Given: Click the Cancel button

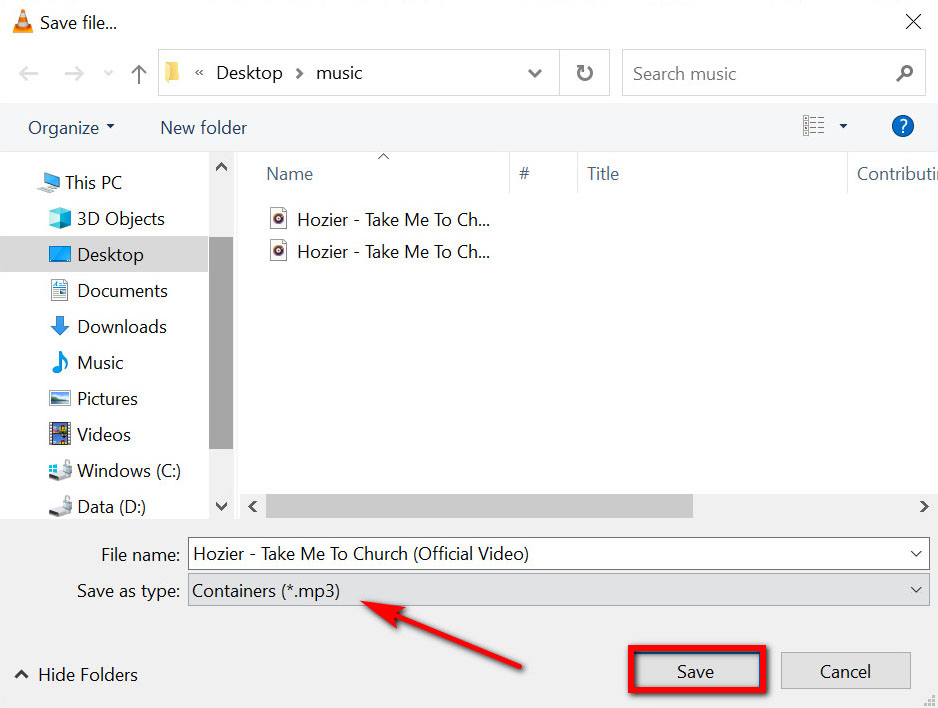Looking at the screenshot, I should click(845, 671).
